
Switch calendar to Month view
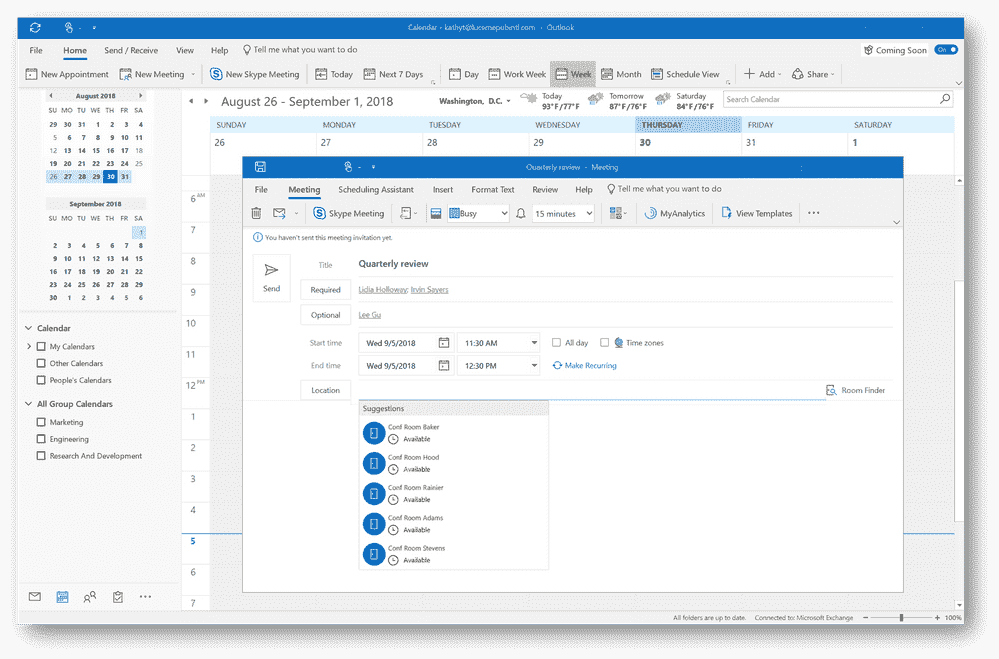click(x=621, y=75)
